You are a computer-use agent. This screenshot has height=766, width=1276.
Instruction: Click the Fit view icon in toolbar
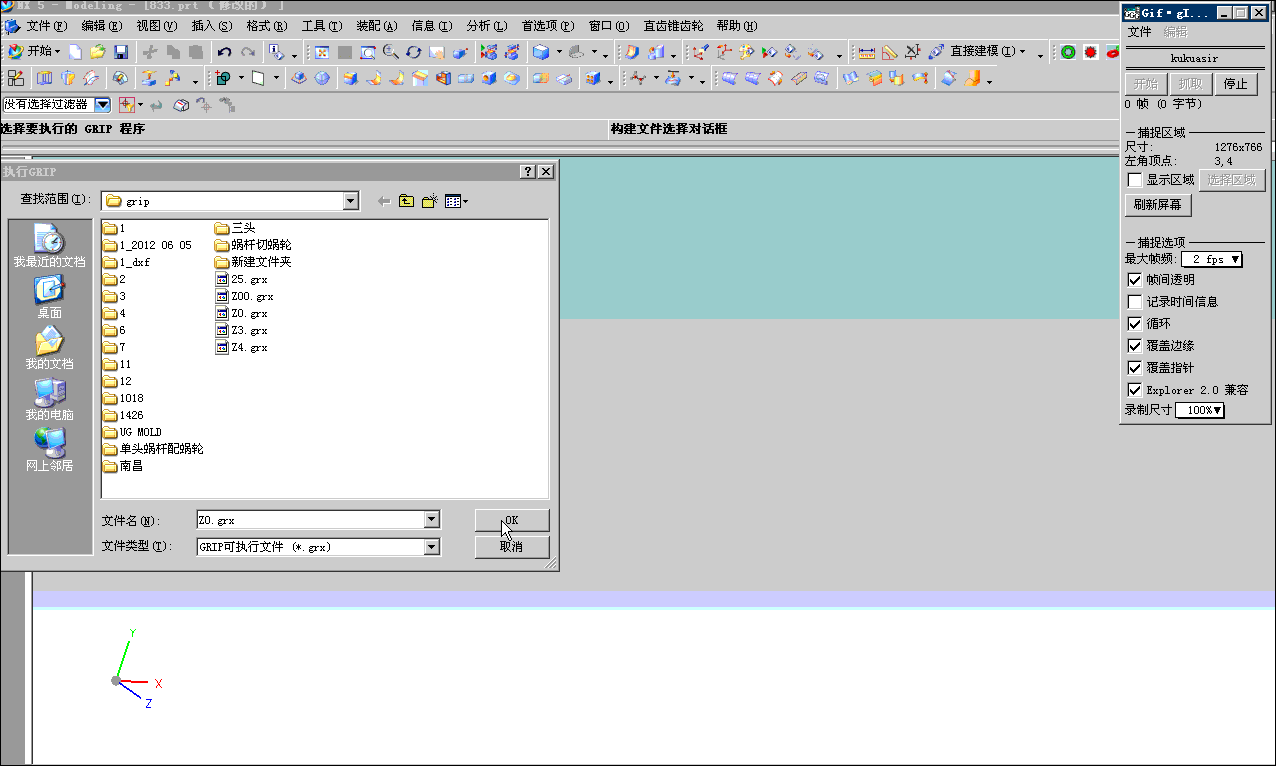coord(322,51)
